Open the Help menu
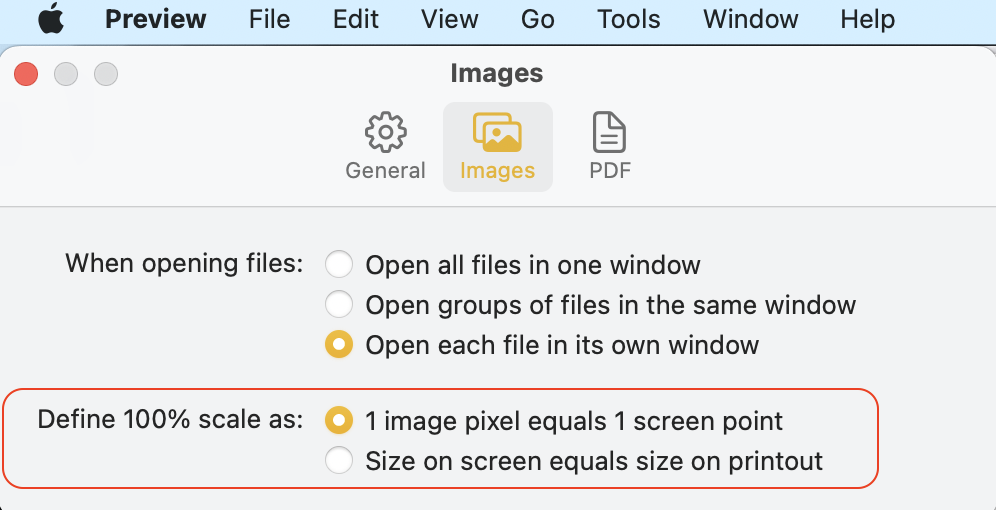 [867, 19]
